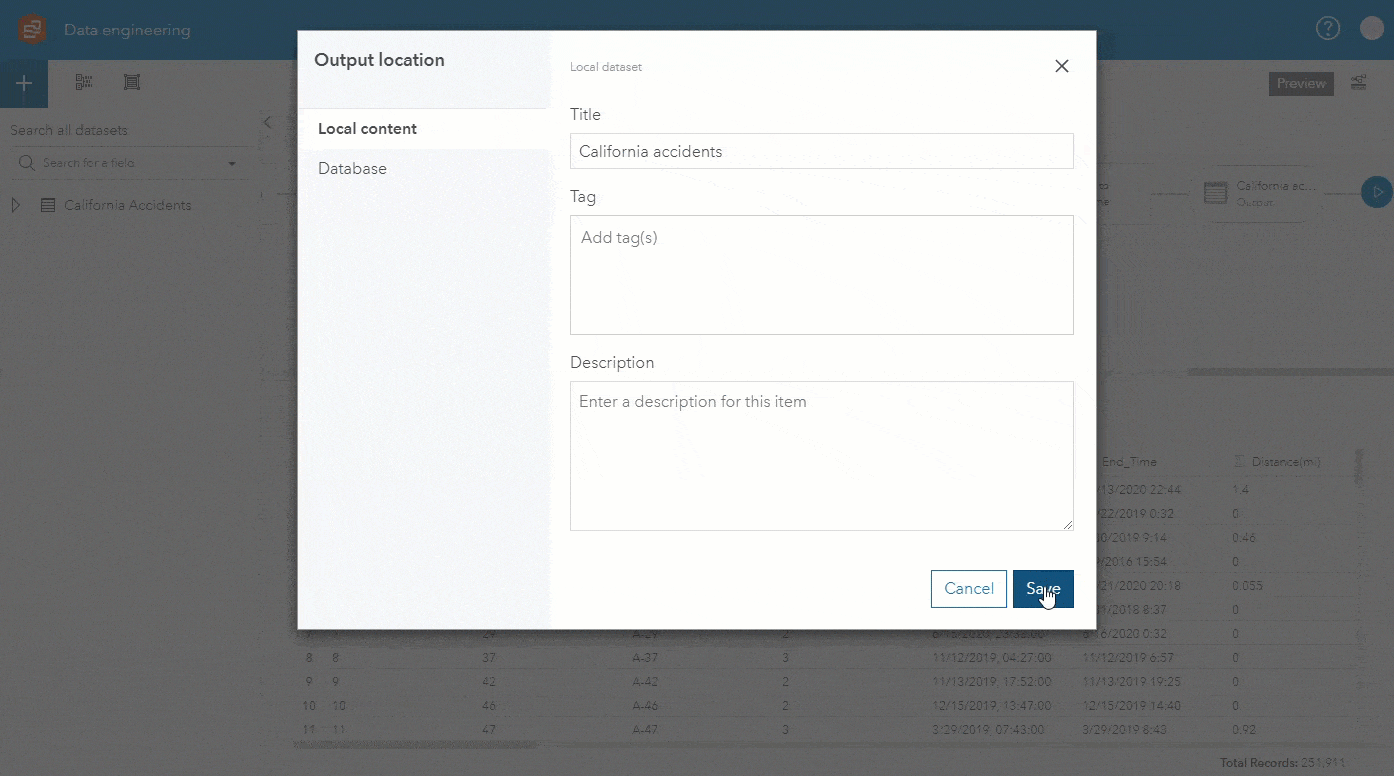This screenshot has width=1394, height=776.
Task: Select the pipeline diagram icon in the toolbar
Action: [x=83, y=82]
